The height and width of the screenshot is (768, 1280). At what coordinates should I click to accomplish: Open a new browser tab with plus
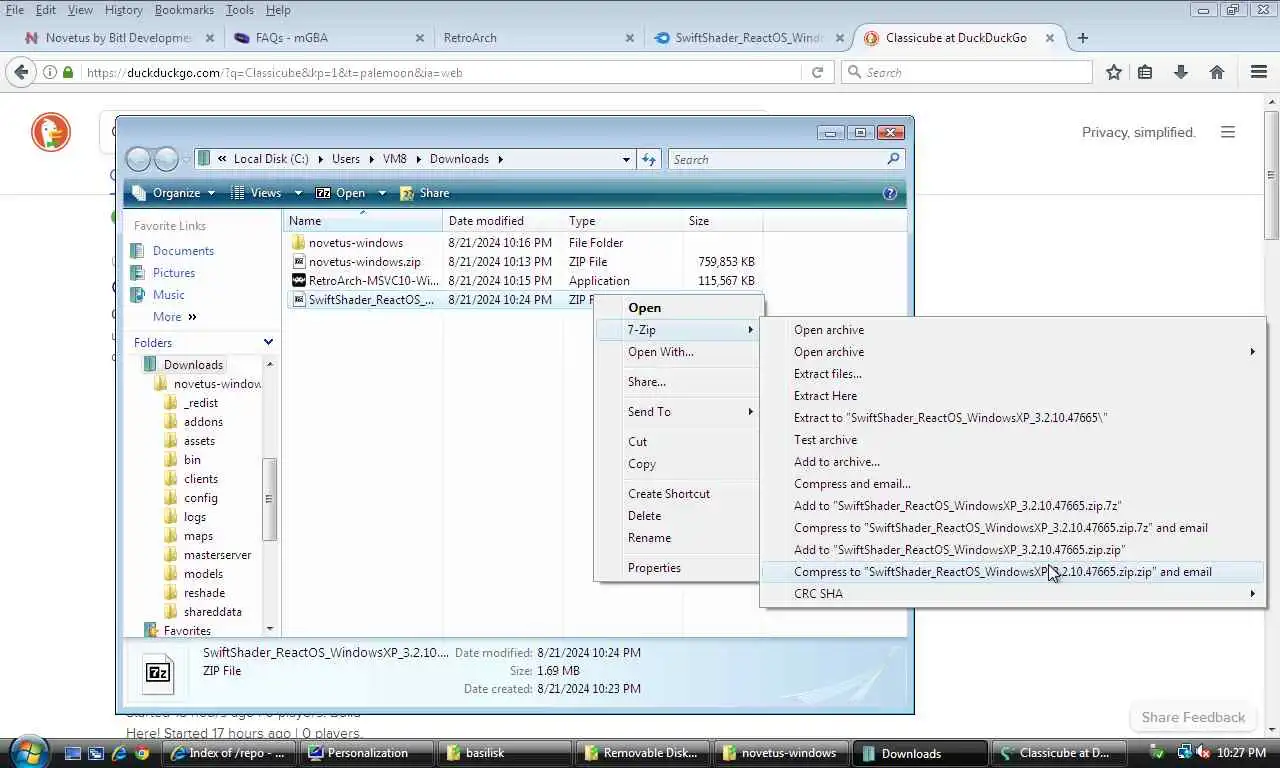pos(1082,38)
